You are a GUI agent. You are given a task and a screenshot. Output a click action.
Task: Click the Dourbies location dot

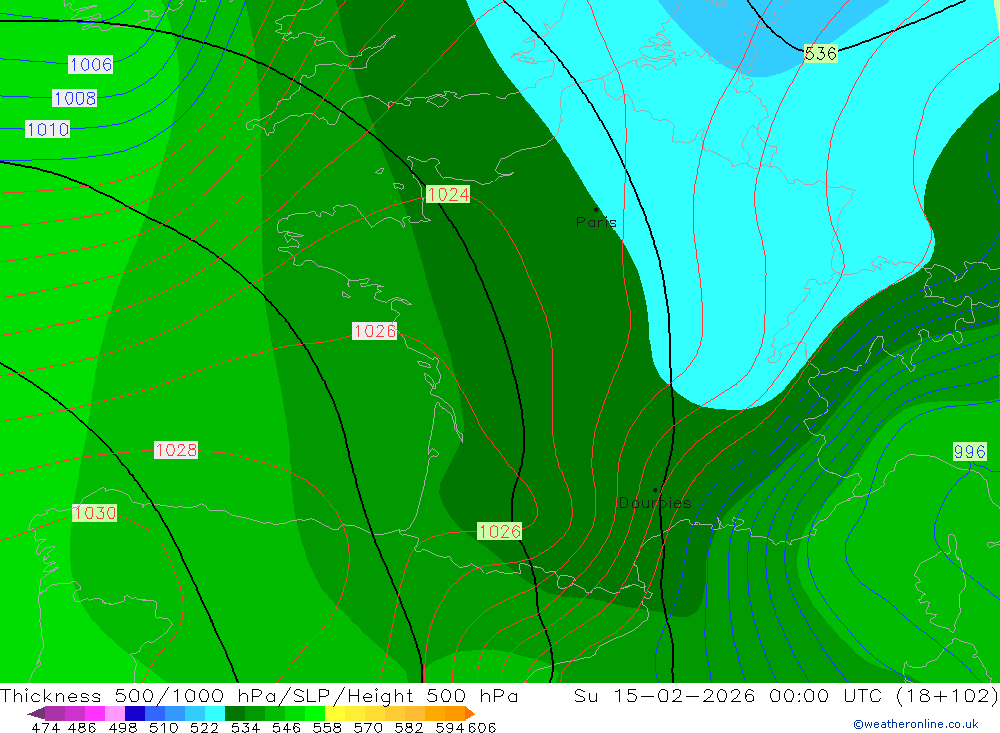click(x=655, y=490)
